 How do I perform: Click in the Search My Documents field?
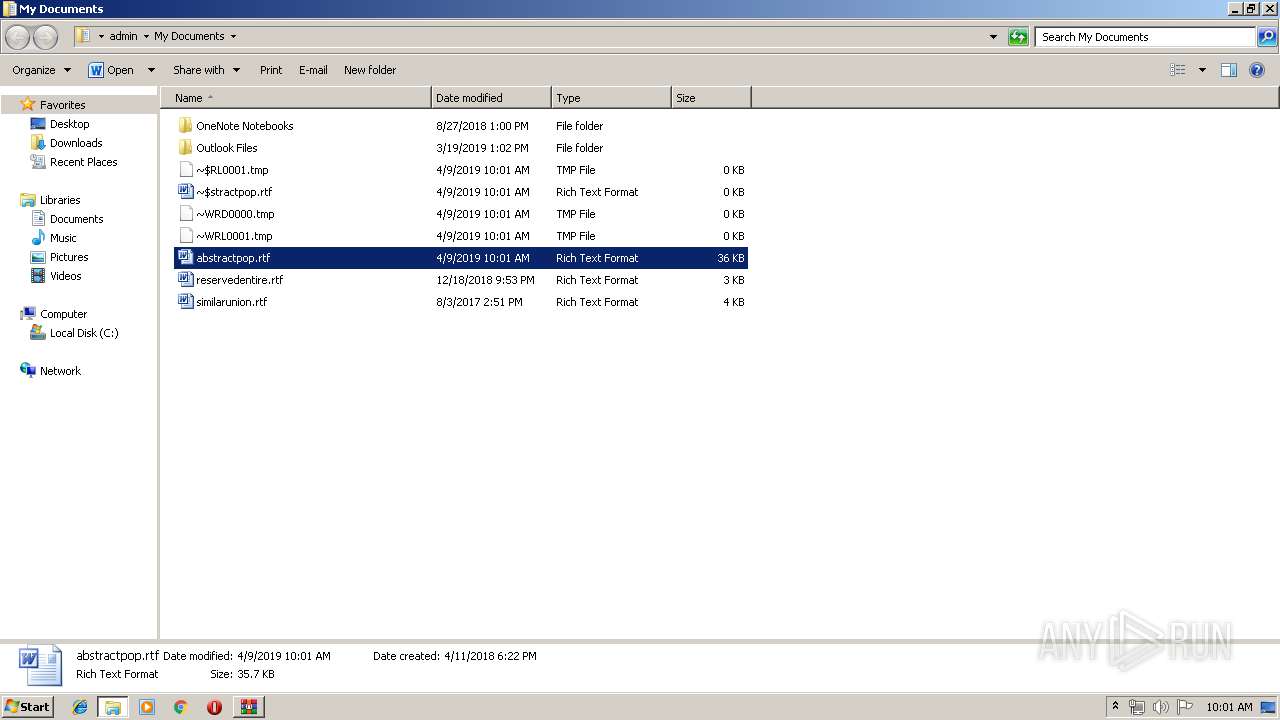[x=1145, y=37]
